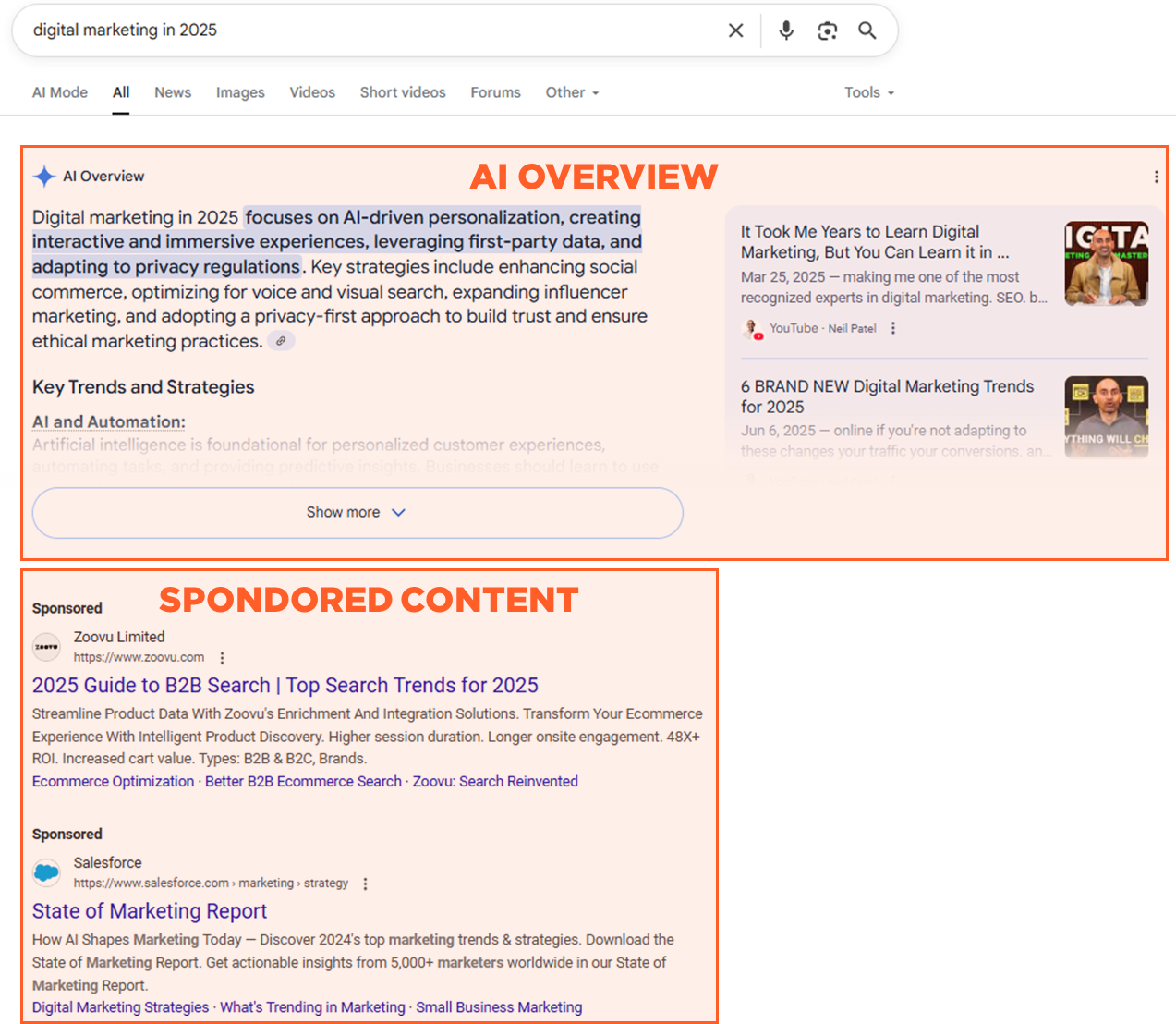Viewport: 1176px width, 1024px height.
Task: Switch to the Images tab
Action: coord(240,92)
